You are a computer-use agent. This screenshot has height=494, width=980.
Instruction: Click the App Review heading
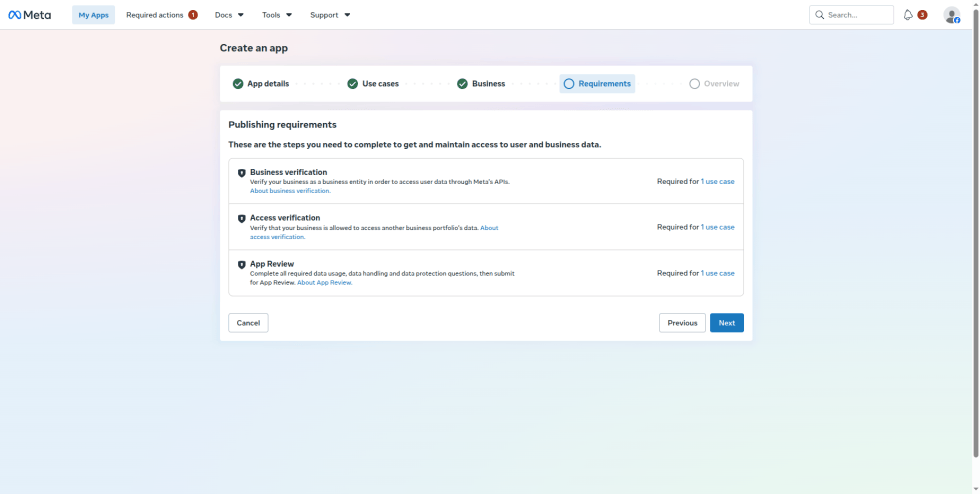coord(272,264)
